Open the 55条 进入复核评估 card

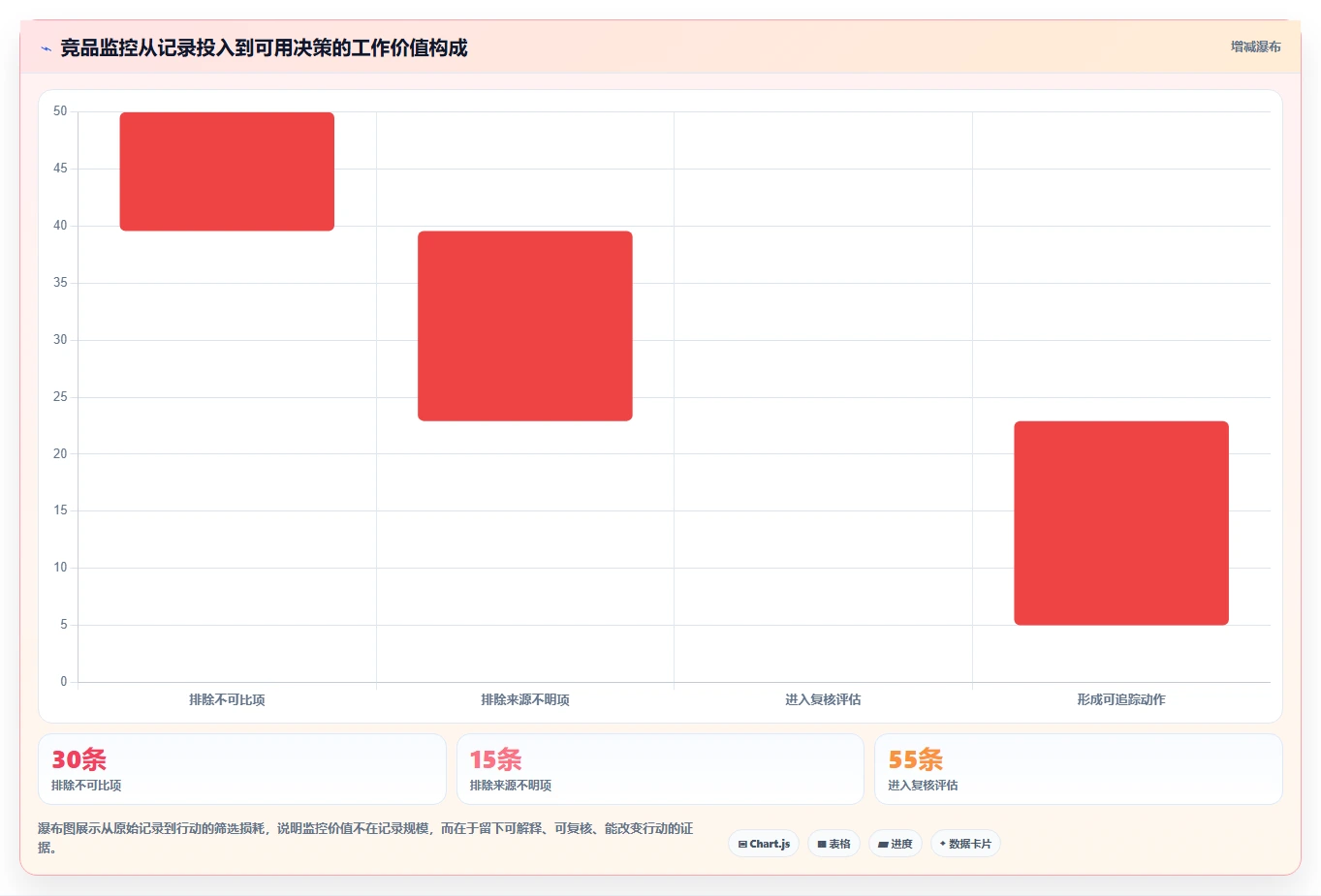click(x=1079, y=769)
